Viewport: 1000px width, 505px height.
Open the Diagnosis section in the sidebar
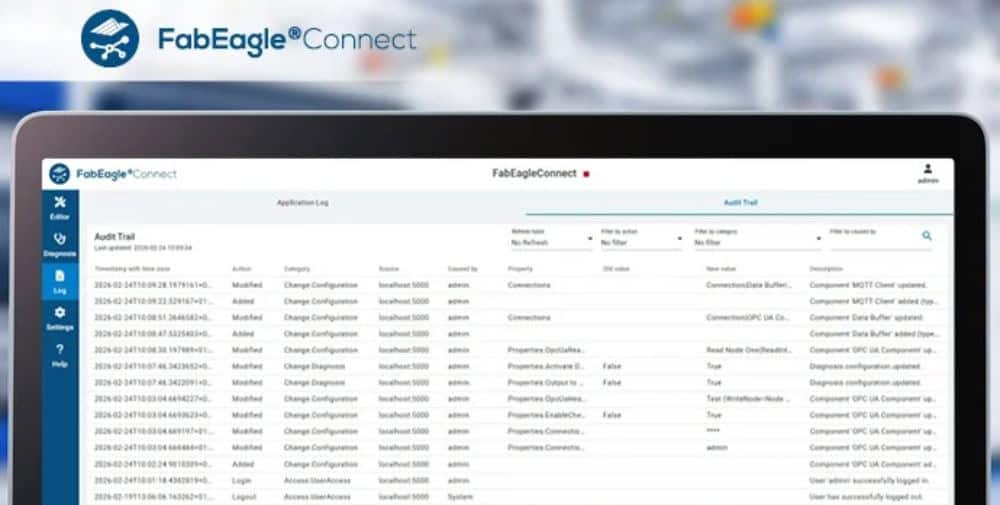(x=60, y=245)
